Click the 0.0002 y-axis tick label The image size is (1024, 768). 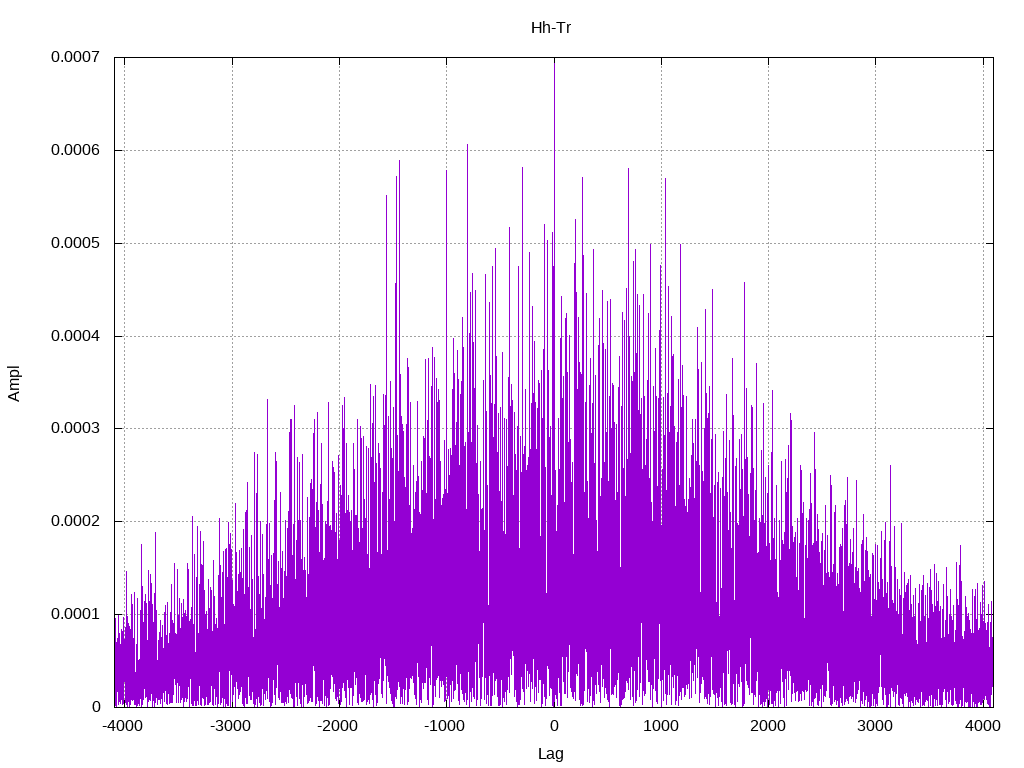point(75,521)
